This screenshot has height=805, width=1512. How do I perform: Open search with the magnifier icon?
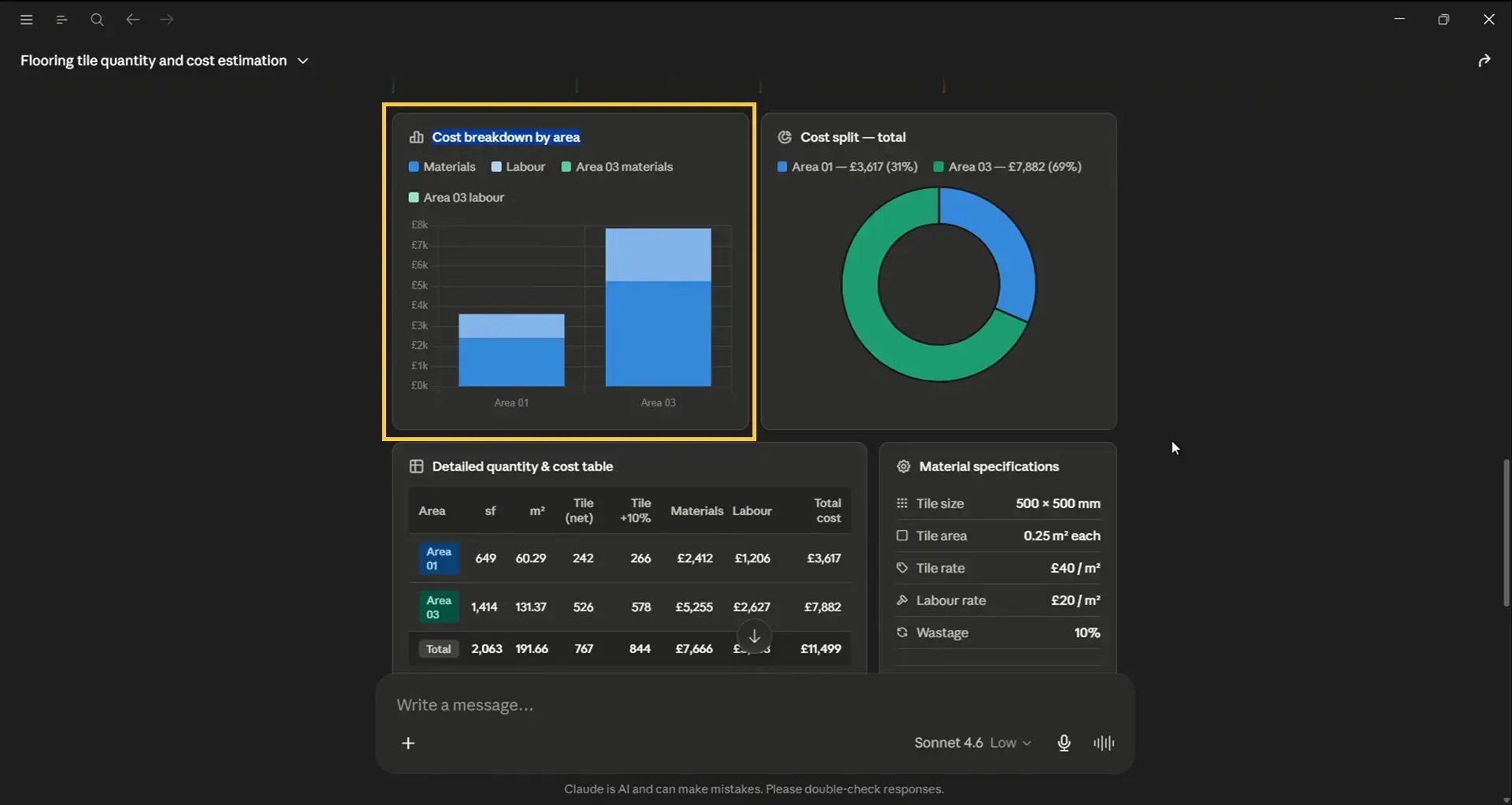[97, 20]
